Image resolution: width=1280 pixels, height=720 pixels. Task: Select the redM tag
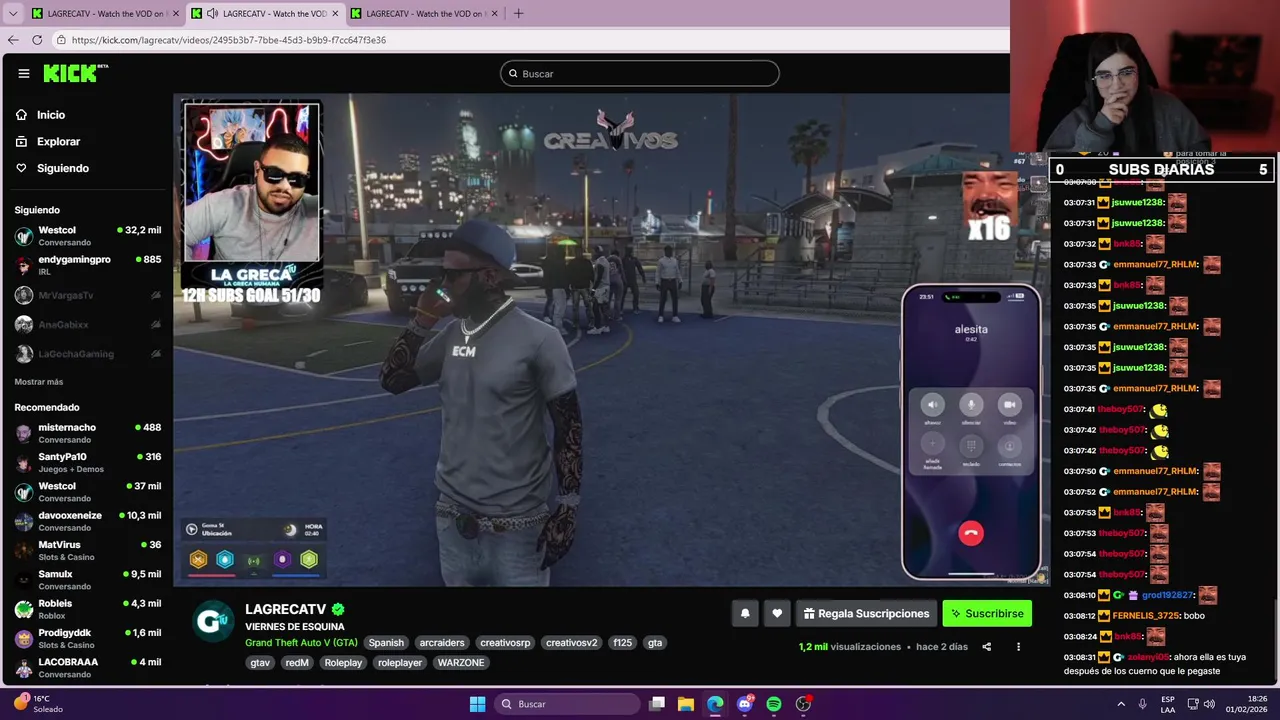[x=297, y=663]
